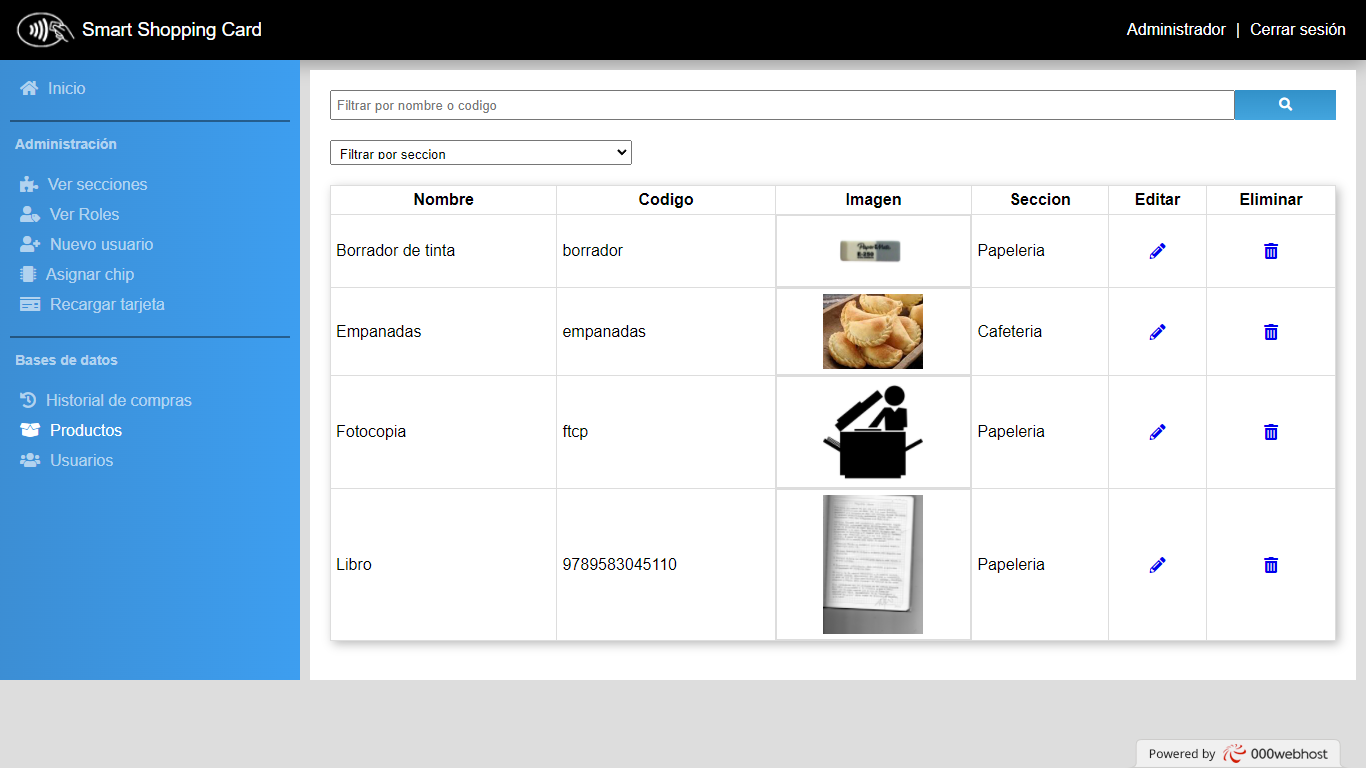This screenshot has width=1366, height=768.
Task: Delete the Borrador de tinta product
Action: (x=1271, y=251)
